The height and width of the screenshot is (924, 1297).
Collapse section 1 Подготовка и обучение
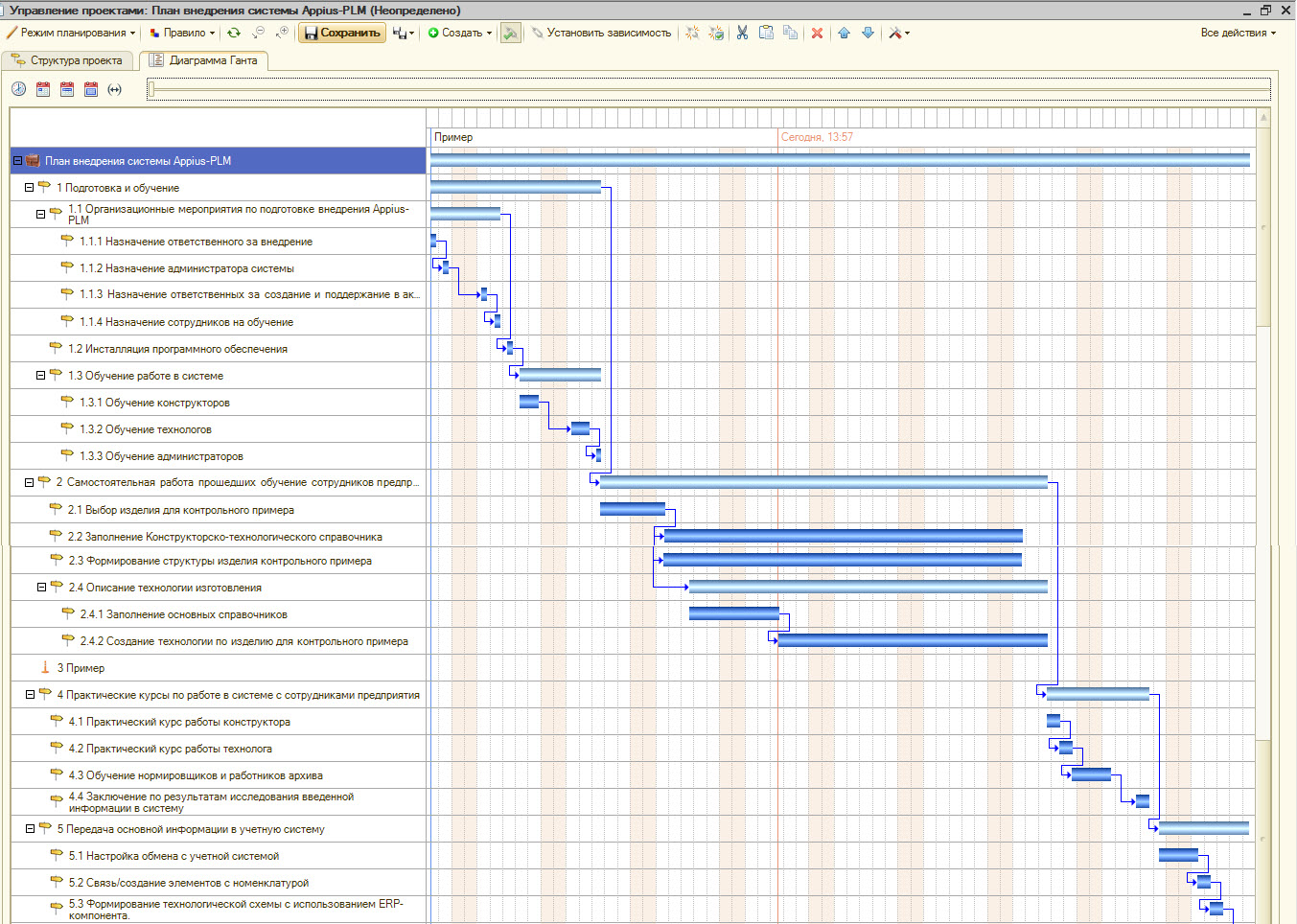pyautogui.click(x=29, y=188)
